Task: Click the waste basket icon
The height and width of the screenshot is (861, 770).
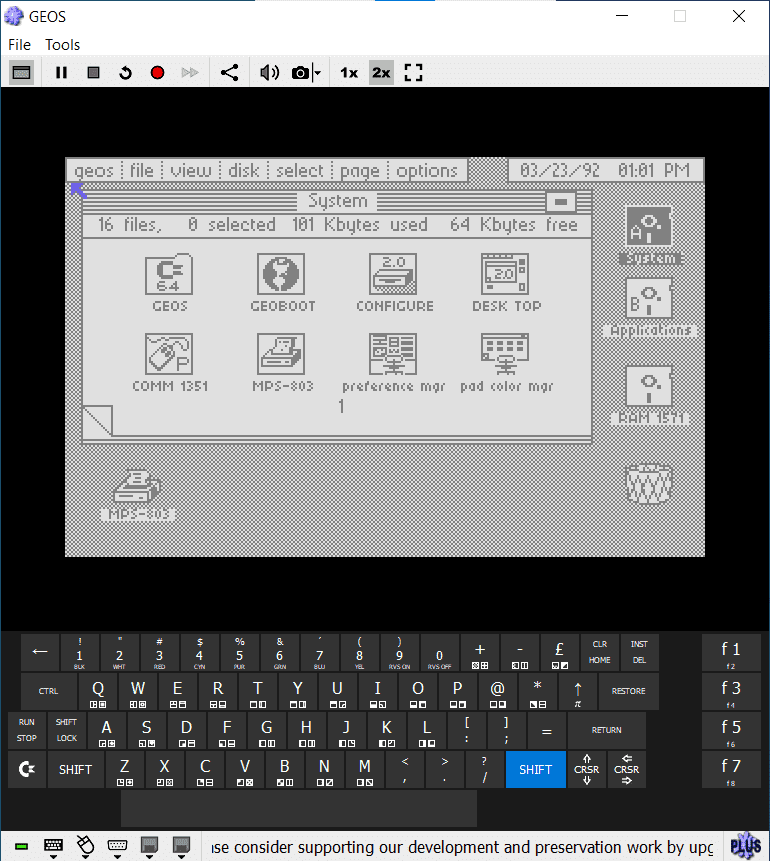Action: [x=649, y=484]
